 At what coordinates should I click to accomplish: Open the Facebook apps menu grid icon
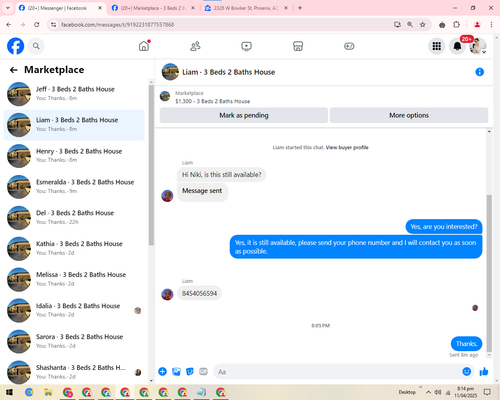(x=437, y=46)
